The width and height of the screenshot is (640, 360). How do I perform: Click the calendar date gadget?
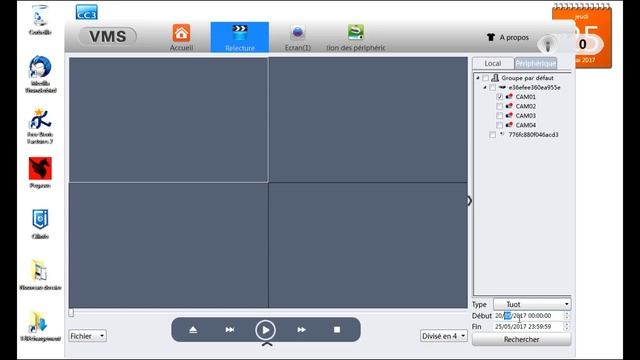point(582,36)
